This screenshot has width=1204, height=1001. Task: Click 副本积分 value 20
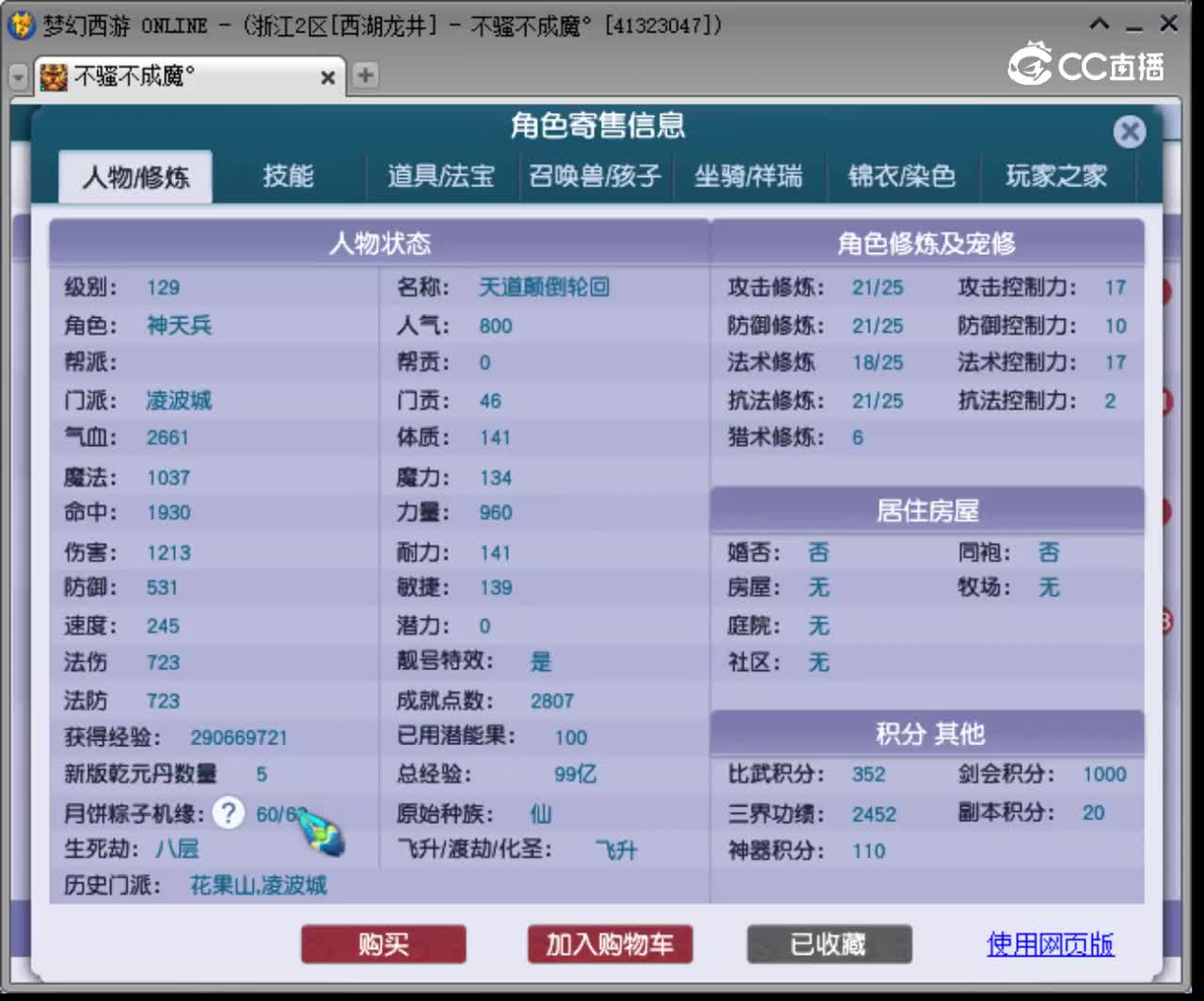(1093, 813)
